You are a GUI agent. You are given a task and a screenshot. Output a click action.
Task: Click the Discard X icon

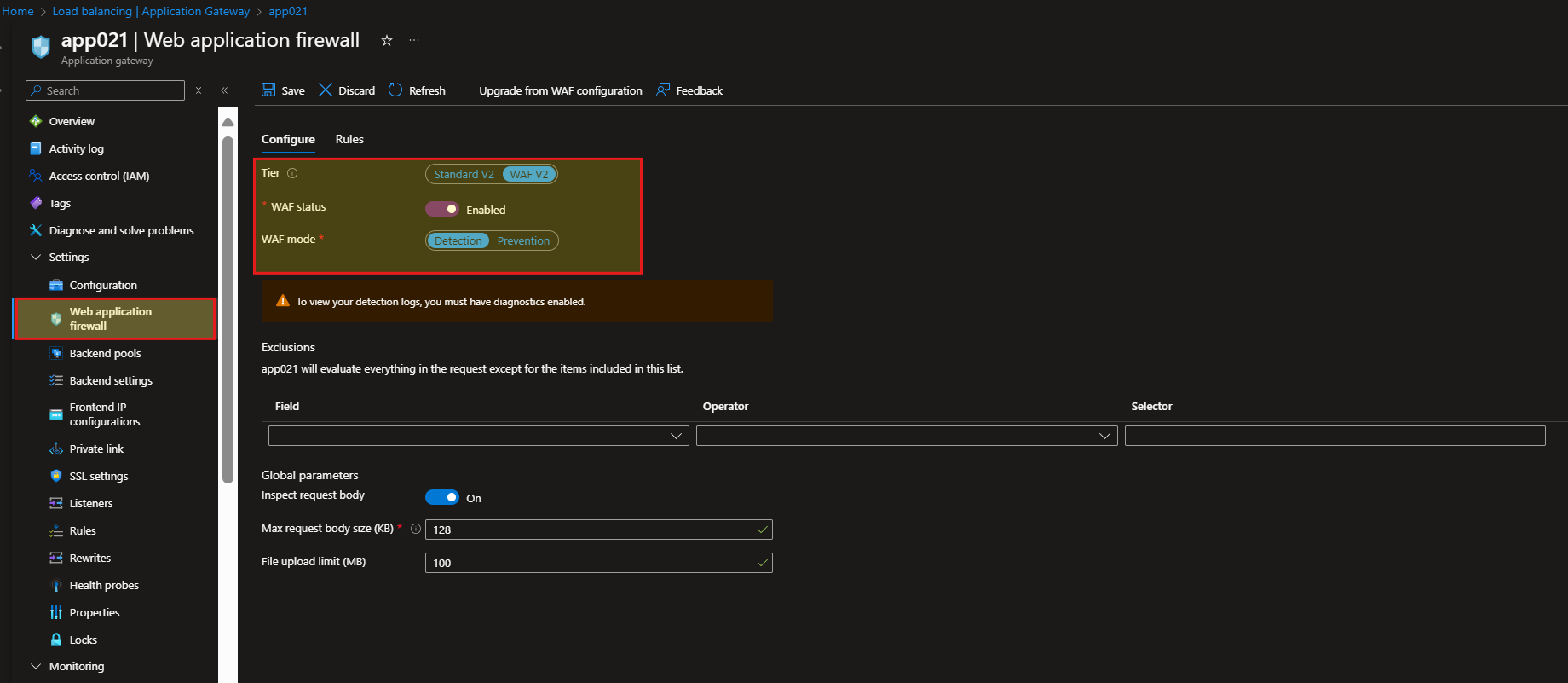(x=326, y=90)
